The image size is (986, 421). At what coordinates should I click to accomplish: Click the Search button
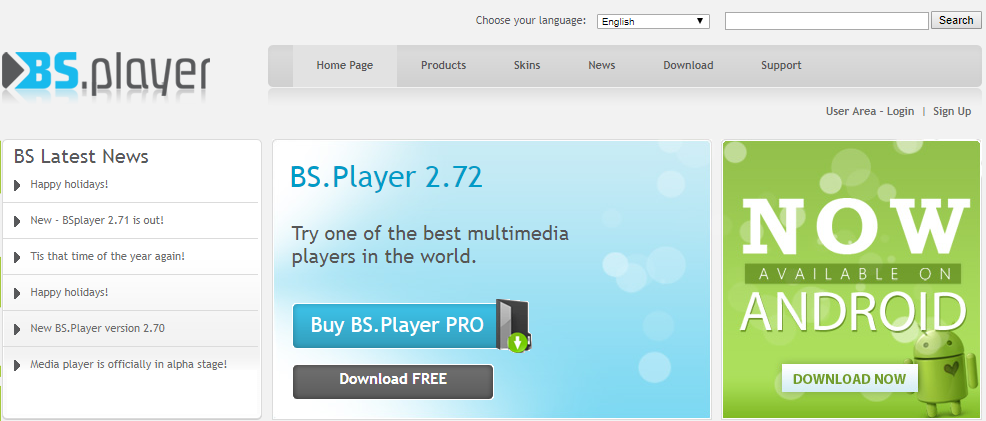[956, 21]
